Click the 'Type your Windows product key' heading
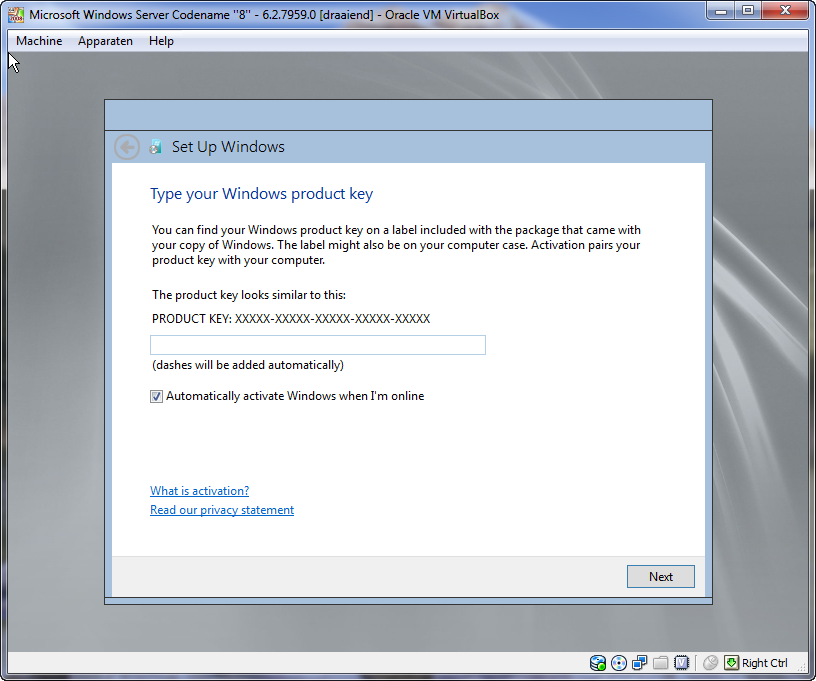Viewport: 816px width, 681px height. coord(261,194)
